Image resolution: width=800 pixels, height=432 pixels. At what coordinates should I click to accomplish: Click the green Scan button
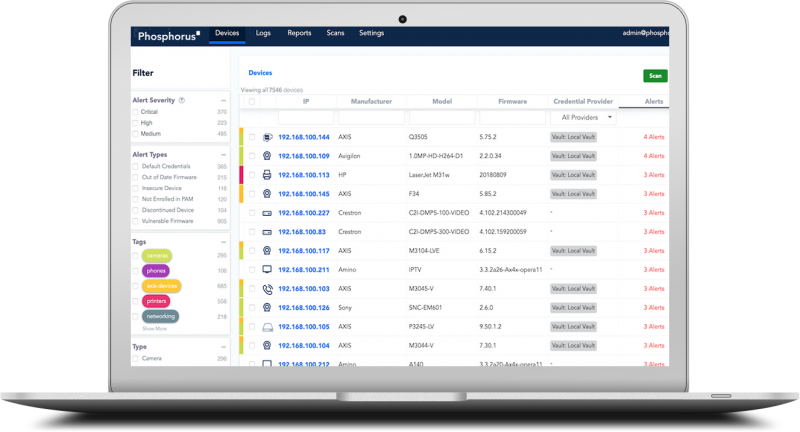[x=655, y=76]
